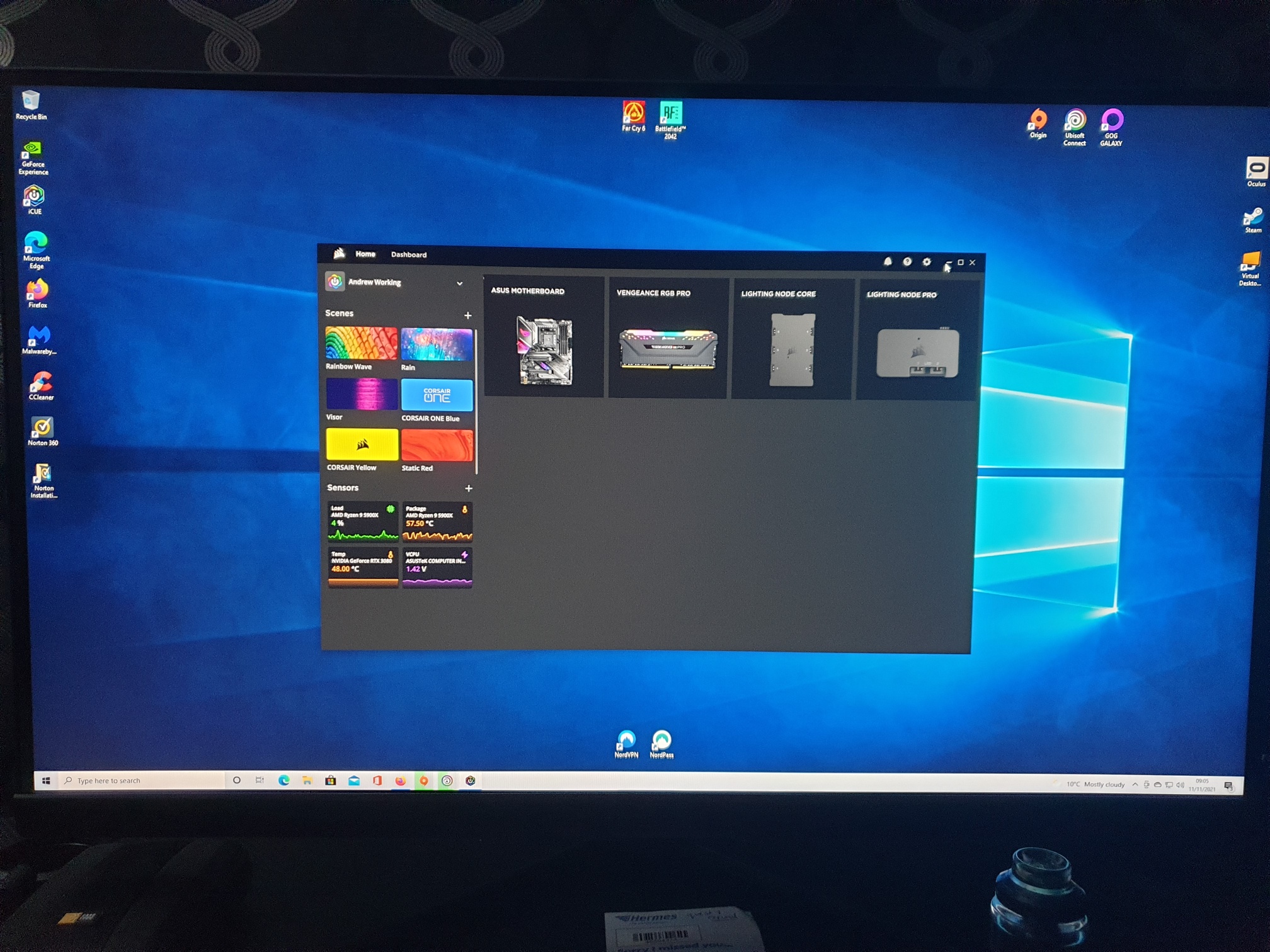This screenshot has height=952, width=1270.
Task: Open Task View on the taskbar
Action: coord(260,780)
